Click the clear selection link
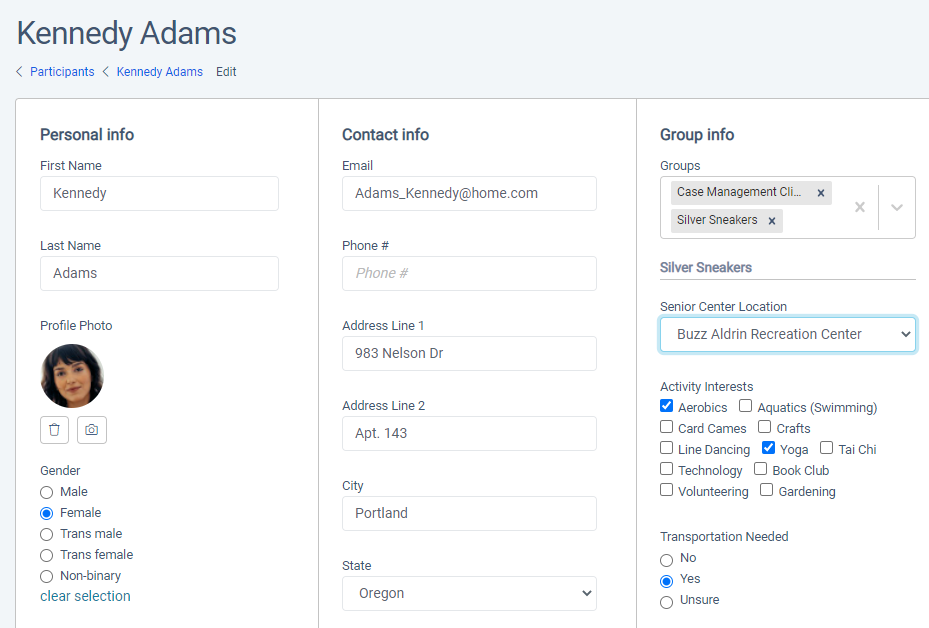 (x=85, y=596)
